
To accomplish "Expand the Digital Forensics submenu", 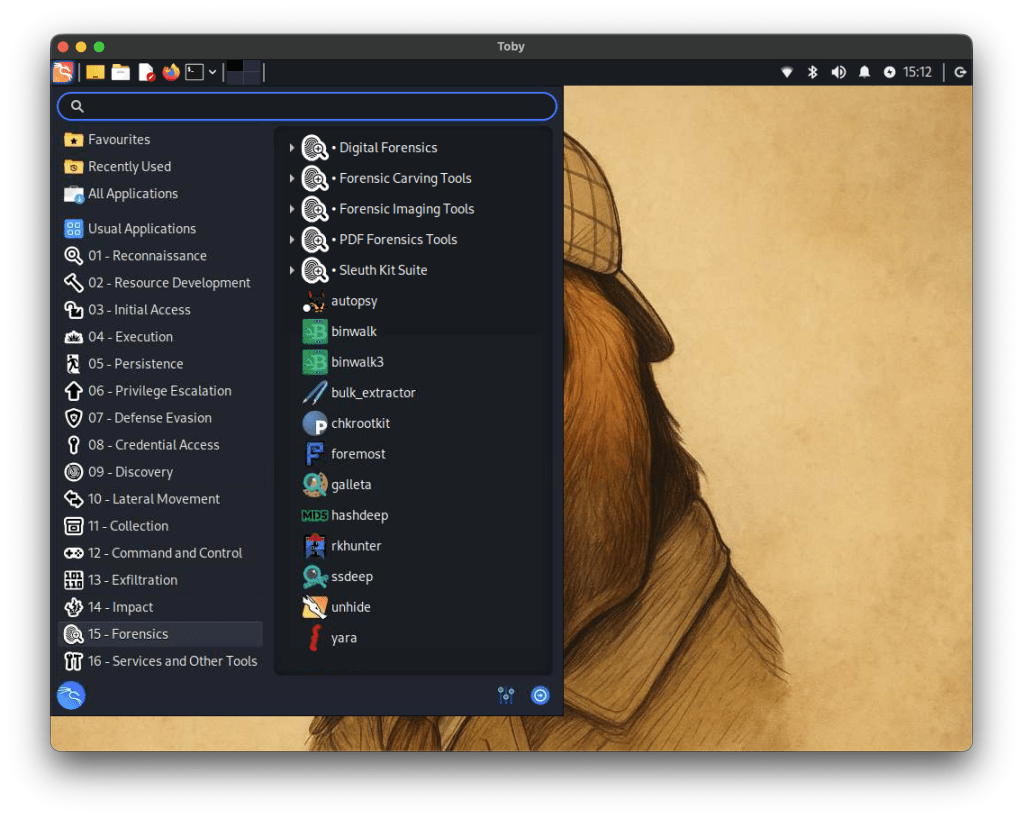I will [292, 148].
